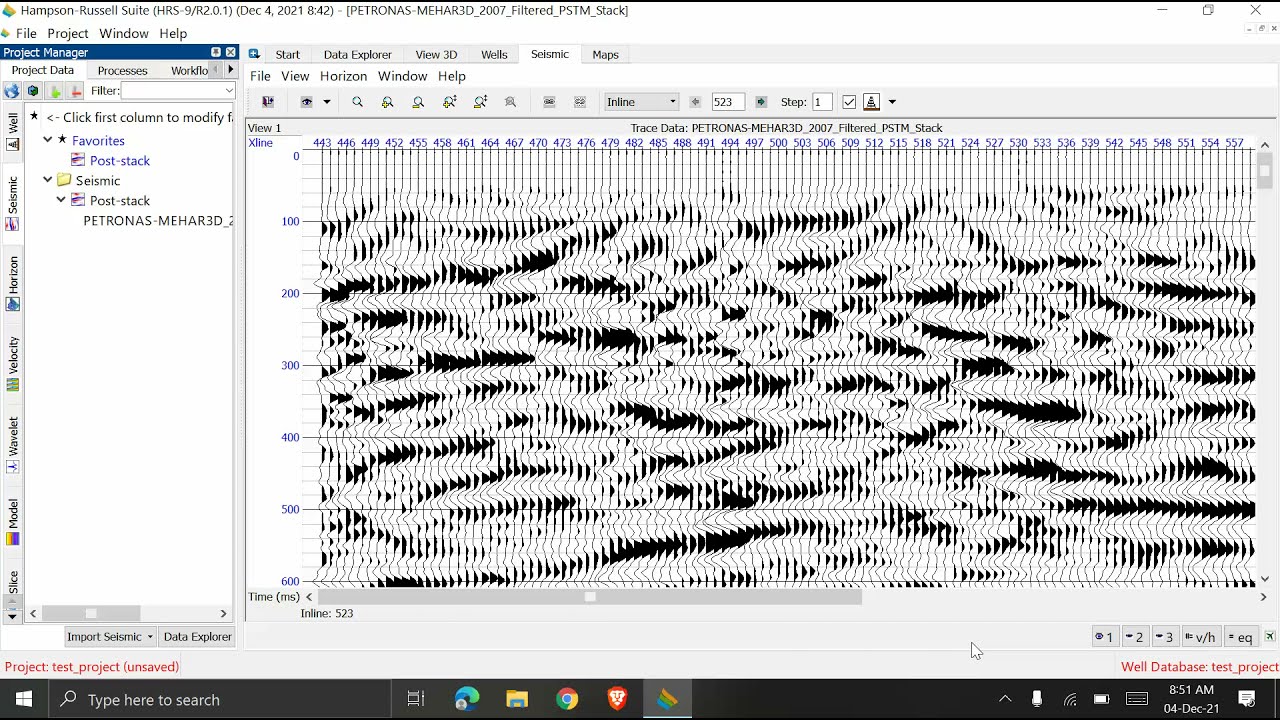Open the Import Seismic dropdown arrow
This screenshot has width=1280, height=720.
[150, 637]
